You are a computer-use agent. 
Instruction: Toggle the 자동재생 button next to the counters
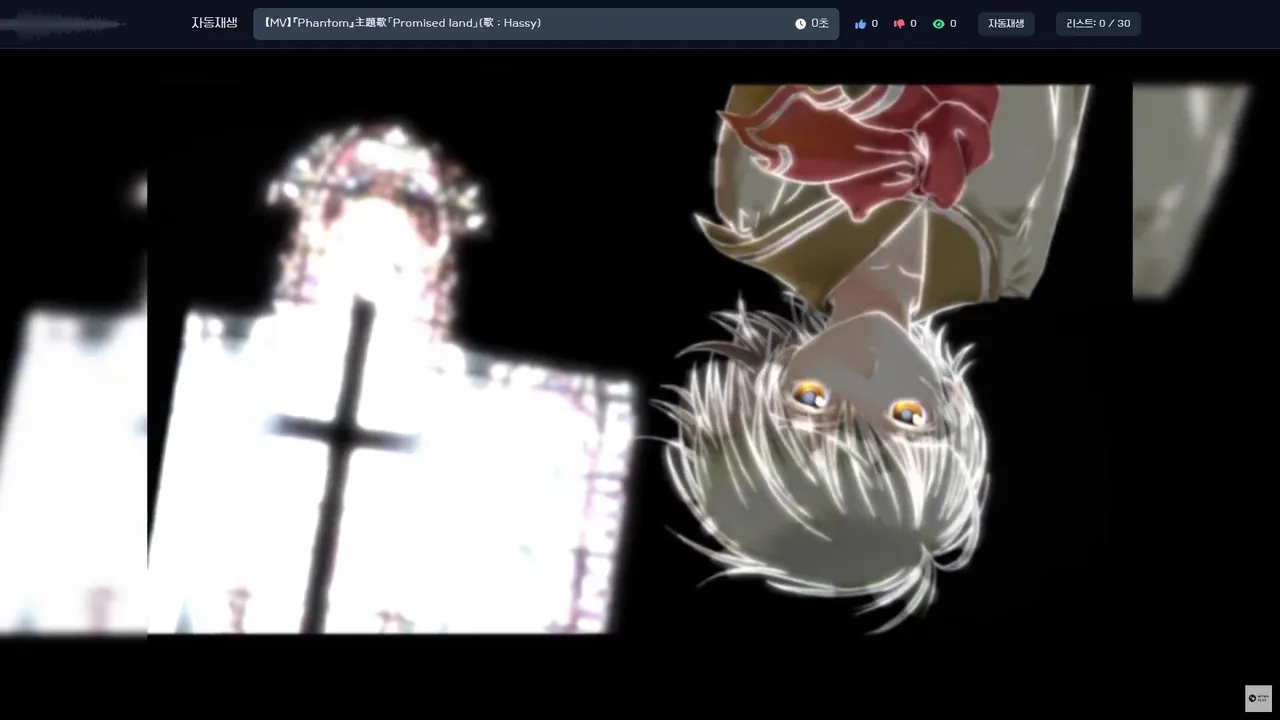[1006, 24]
